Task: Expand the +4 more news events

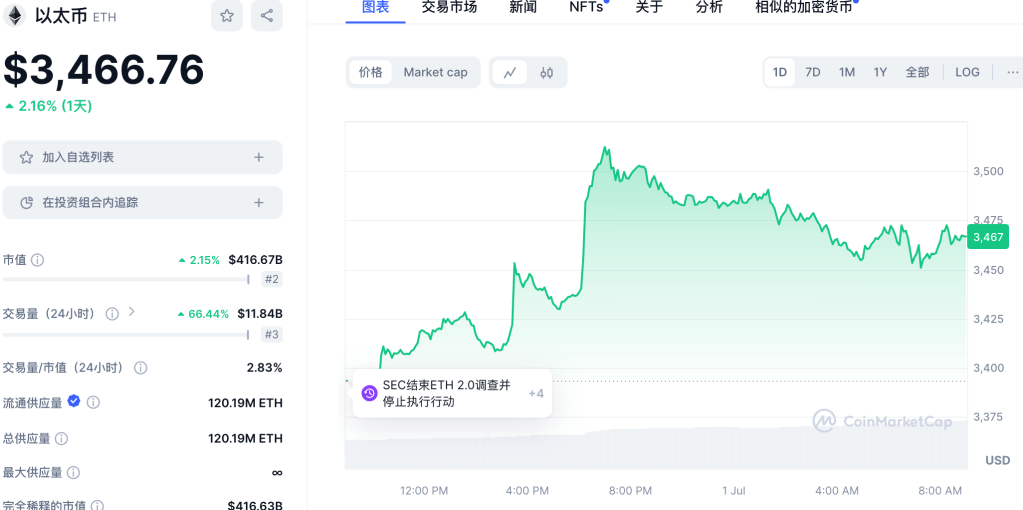Action: pos(536,393)
